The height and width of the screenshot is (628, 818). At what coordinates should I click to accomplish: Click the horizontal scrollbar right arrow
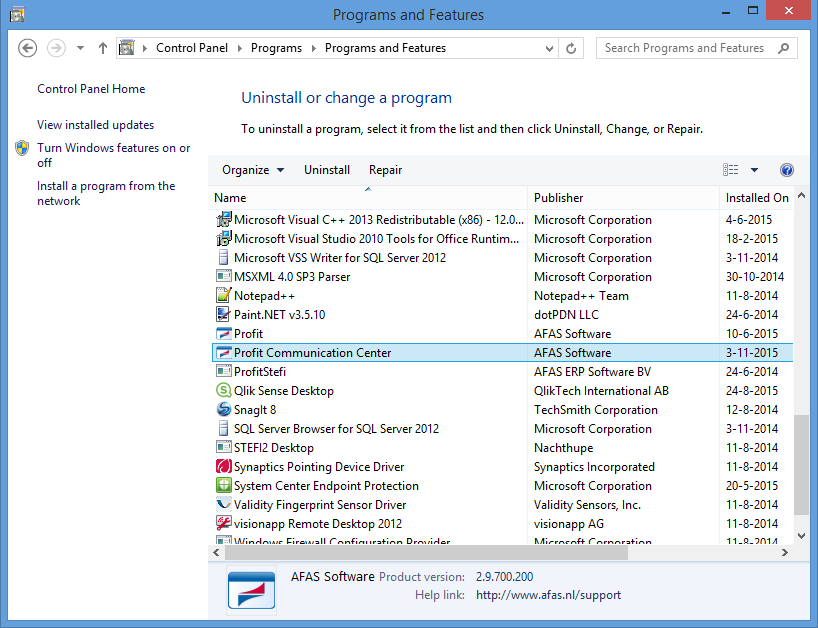click(785, 552)
